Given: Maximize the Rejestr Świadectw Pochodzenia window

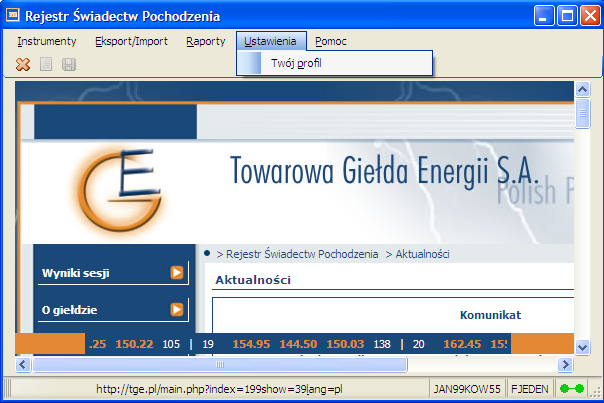Looking at the screenshot, I should coord(567,16).
